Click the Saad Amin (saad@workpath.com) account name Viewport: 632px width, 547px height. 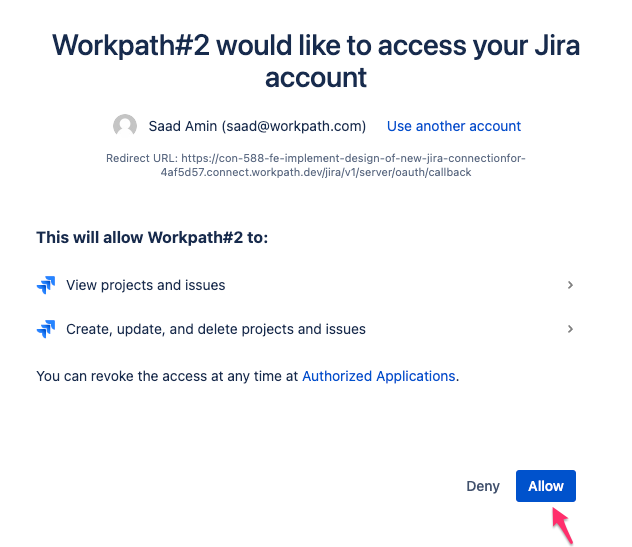pos(257,126)
